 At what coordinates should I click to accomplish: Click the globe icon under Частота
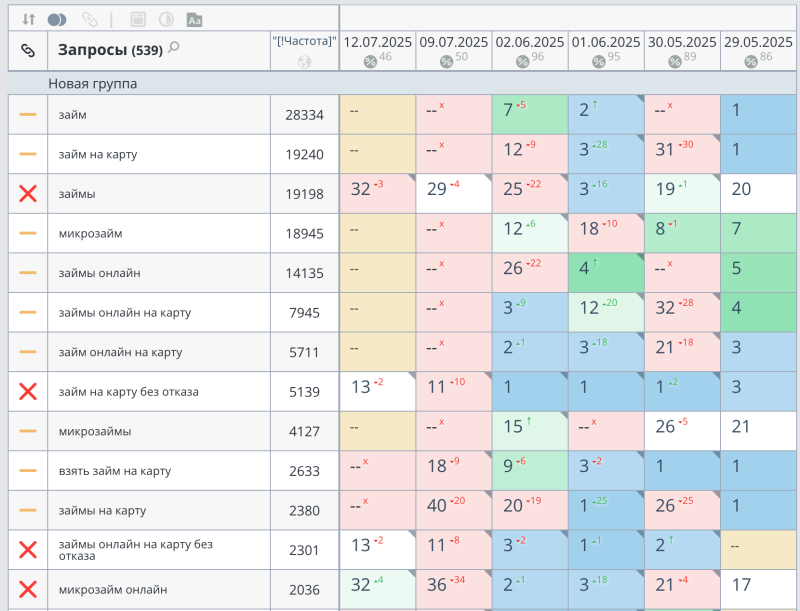coord(304,62)
